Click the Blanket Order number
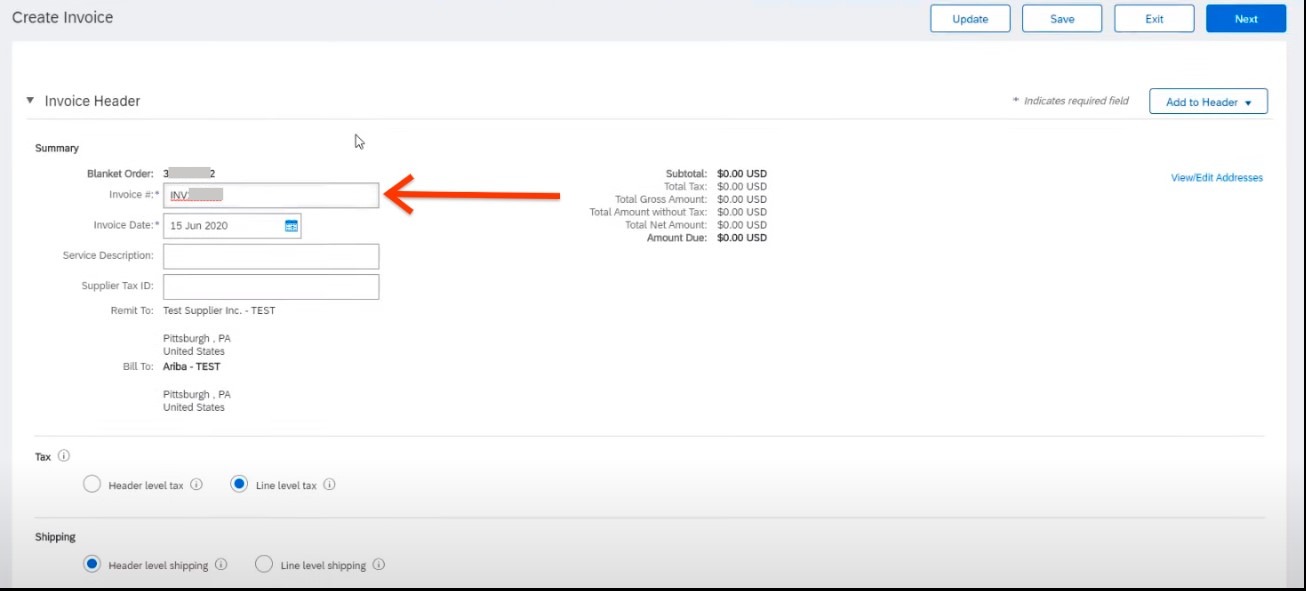 [x=190, y=174]
